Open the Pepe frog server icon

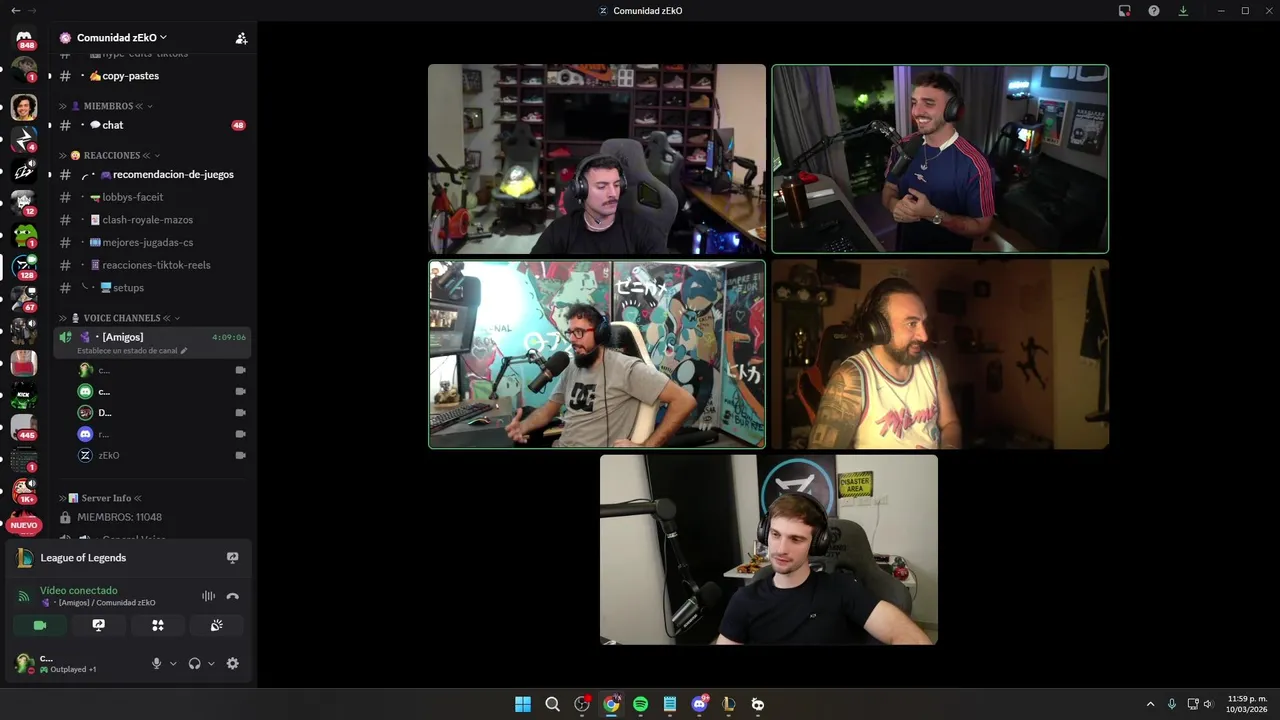tap(24, 236)
